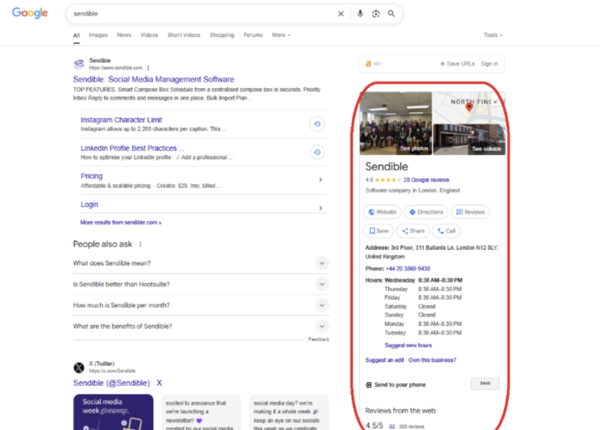Open Sendible (@Sendible) X result

point(117,383)
